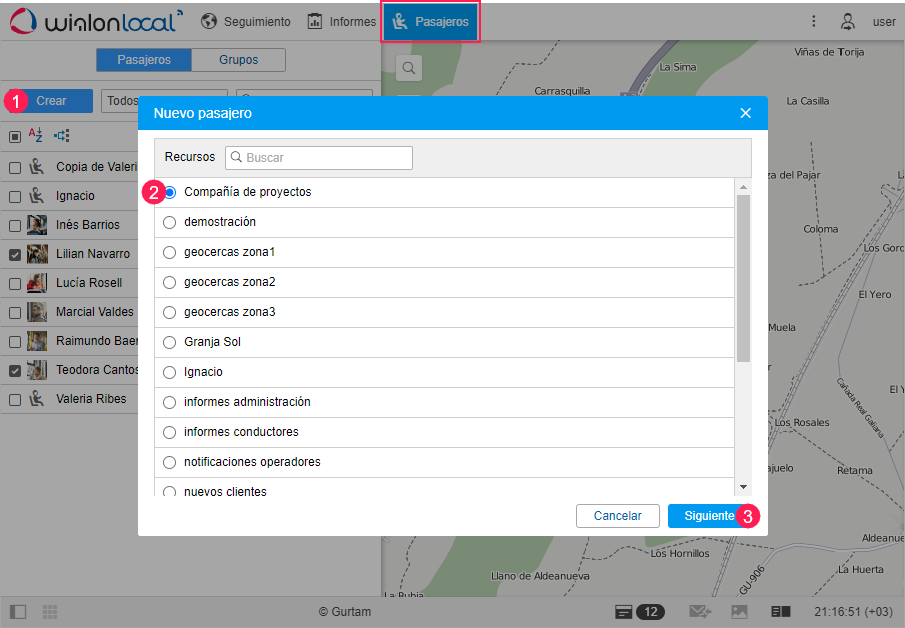The width and height of the screenshot is (905, 628).
Task: Select Granja Sol resource
Action: [169, 342]
